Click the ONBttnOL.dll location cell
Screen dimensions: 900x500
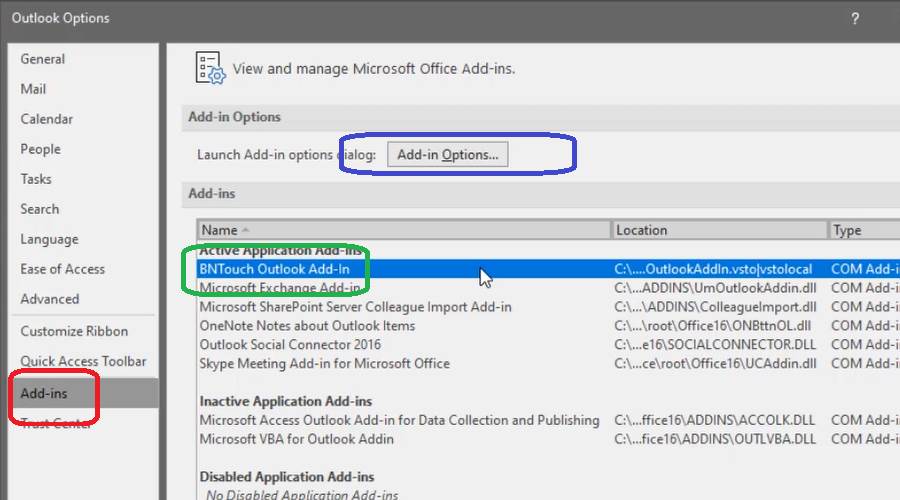pos(712,325)
